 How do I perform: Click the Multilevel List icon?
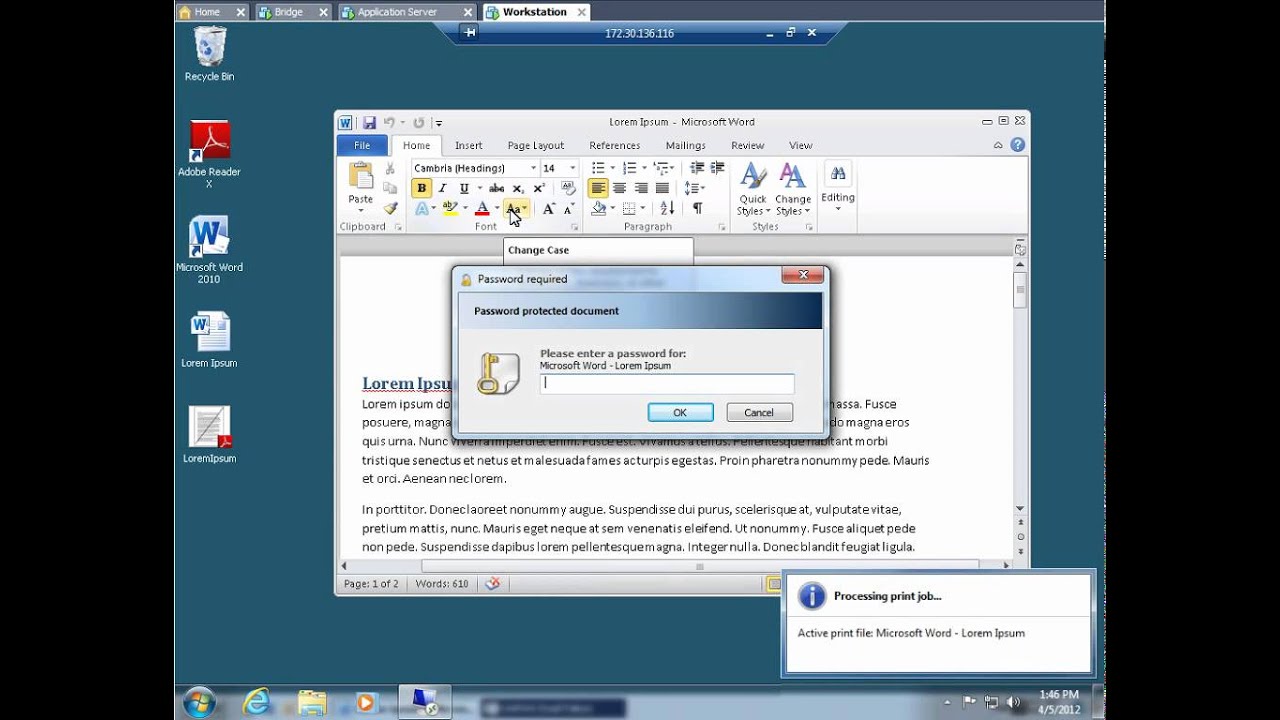(x=662, y=168)
